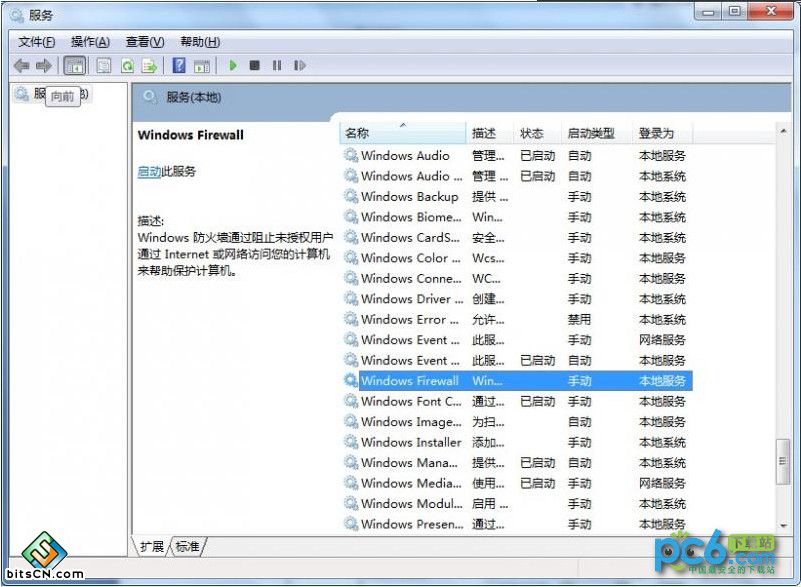Switch to the 标准 tab
This screenshot has height=587, width=801.
click(187, 547)
